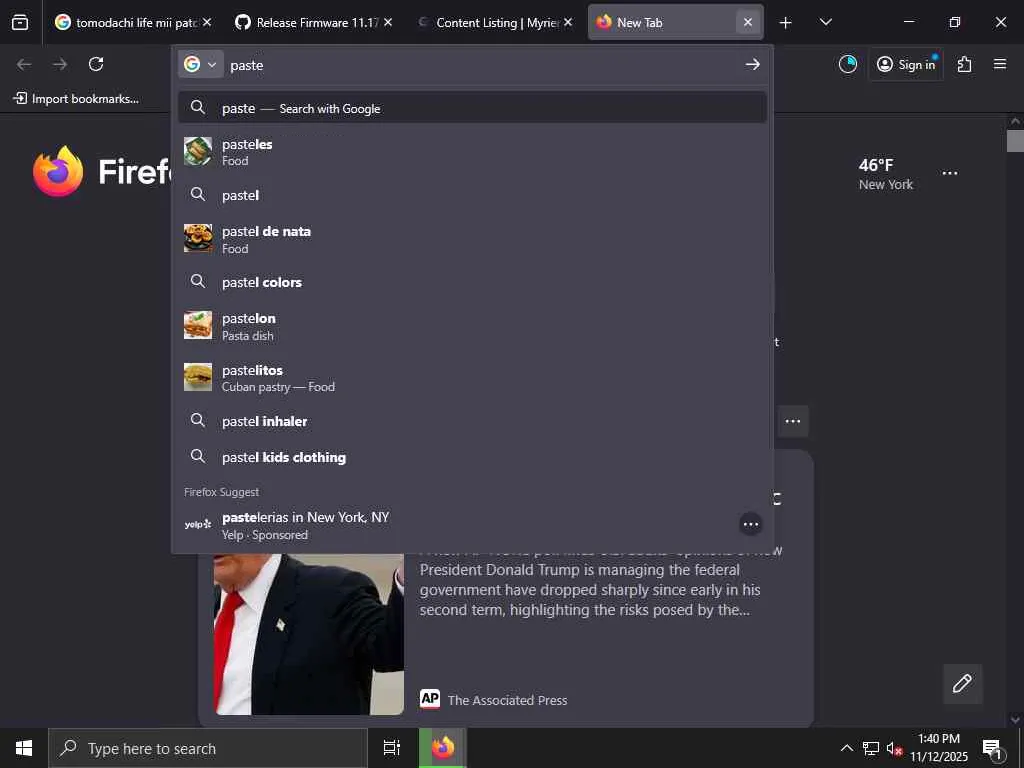Select the pastel kids clothing suggestion

click(472, 457)
